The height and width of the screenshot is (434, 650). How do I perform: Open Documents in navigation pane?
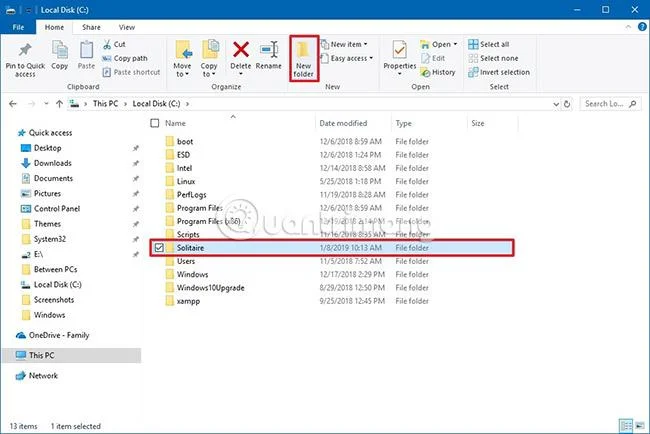point(47,178)
